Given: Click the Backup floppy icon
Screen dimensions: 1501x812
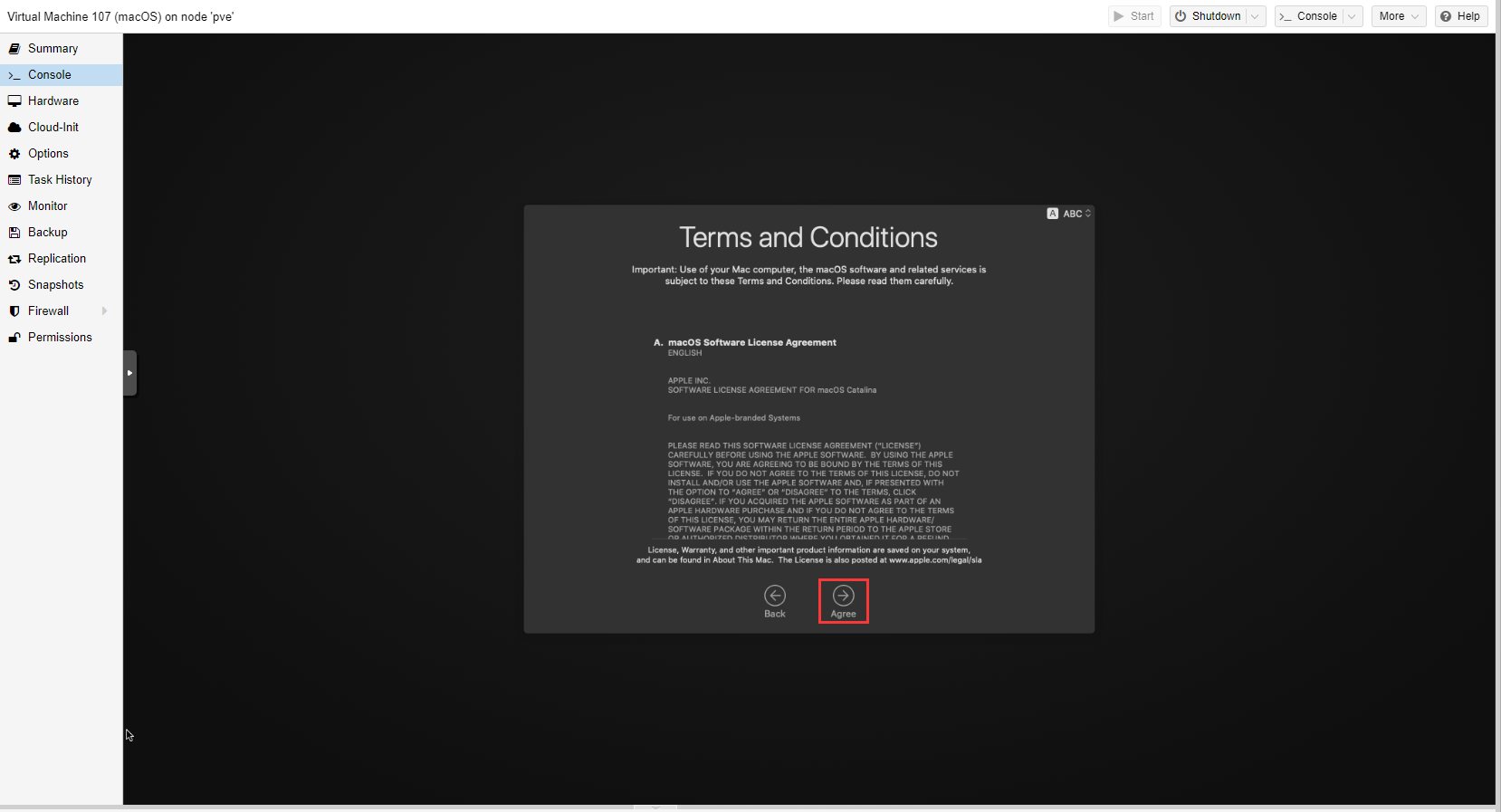Looking at the screenshot, I should [x=14, y=233].
